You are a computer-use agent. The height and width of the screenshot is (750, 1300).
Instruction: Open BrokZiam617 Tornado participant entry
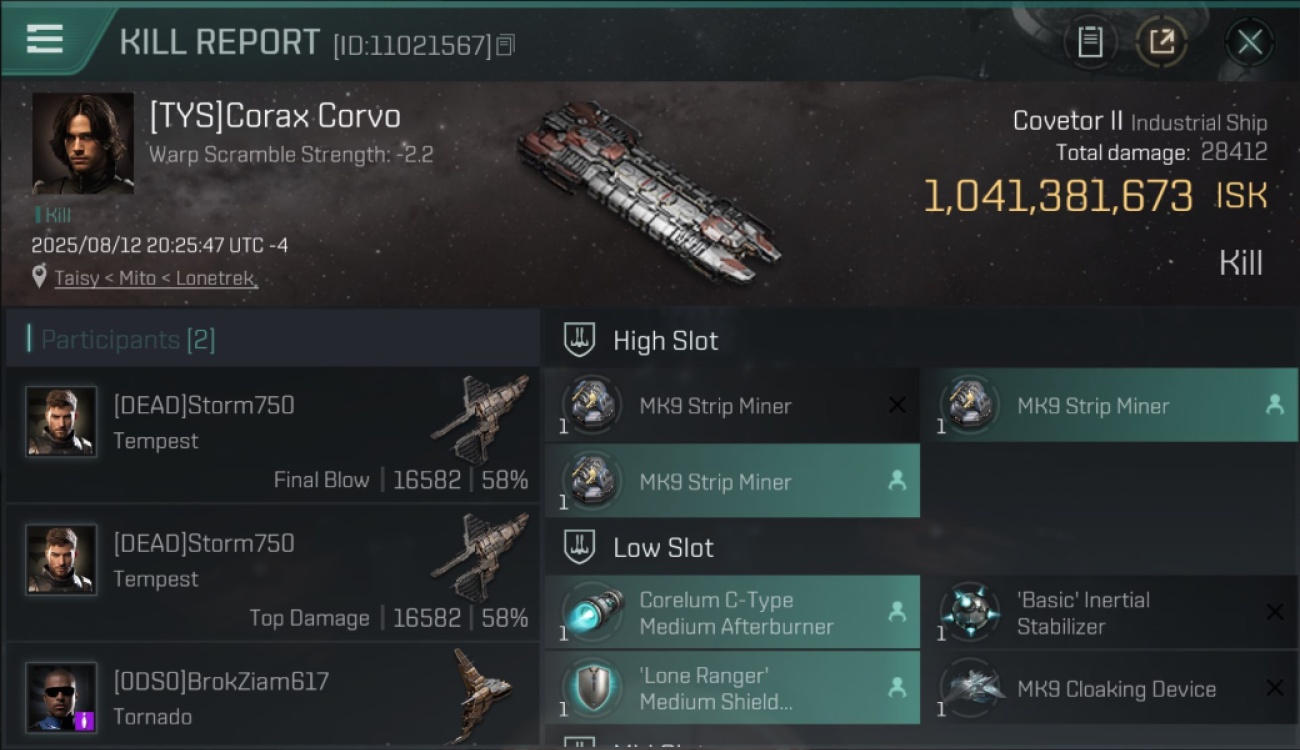tap(273, 696)
